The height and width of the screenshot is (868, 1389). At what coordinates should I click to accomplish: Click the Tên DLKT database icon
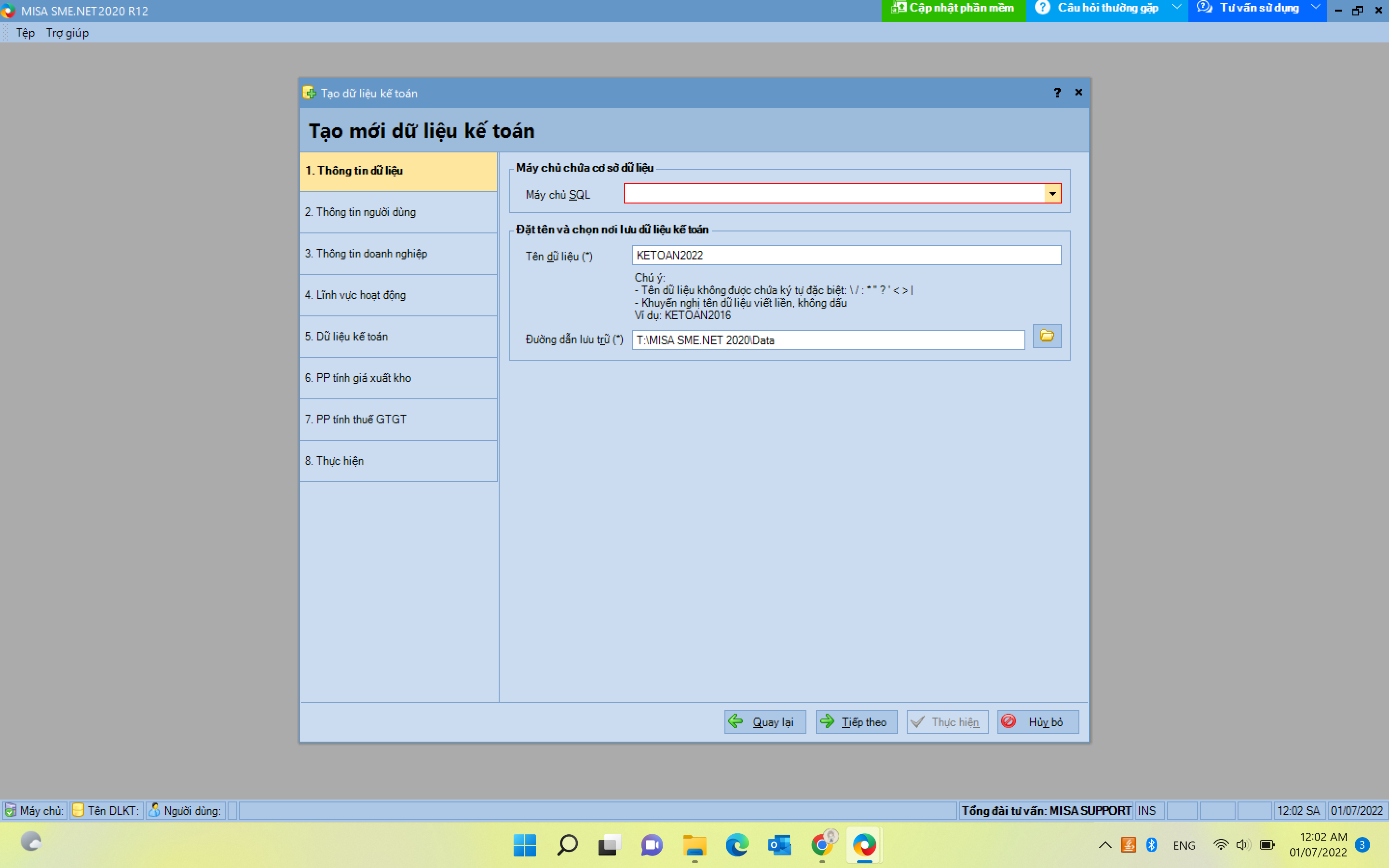click(78, 810)
